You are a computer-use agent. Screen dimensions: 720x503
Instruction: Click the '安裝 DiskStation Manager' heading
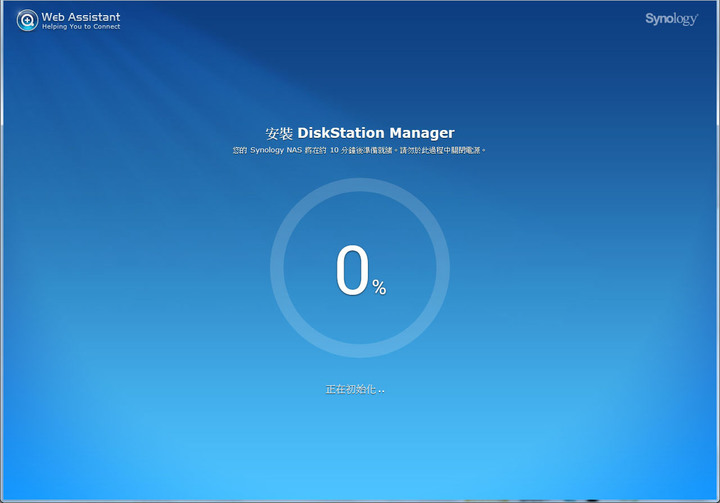[x=360, y=133]
